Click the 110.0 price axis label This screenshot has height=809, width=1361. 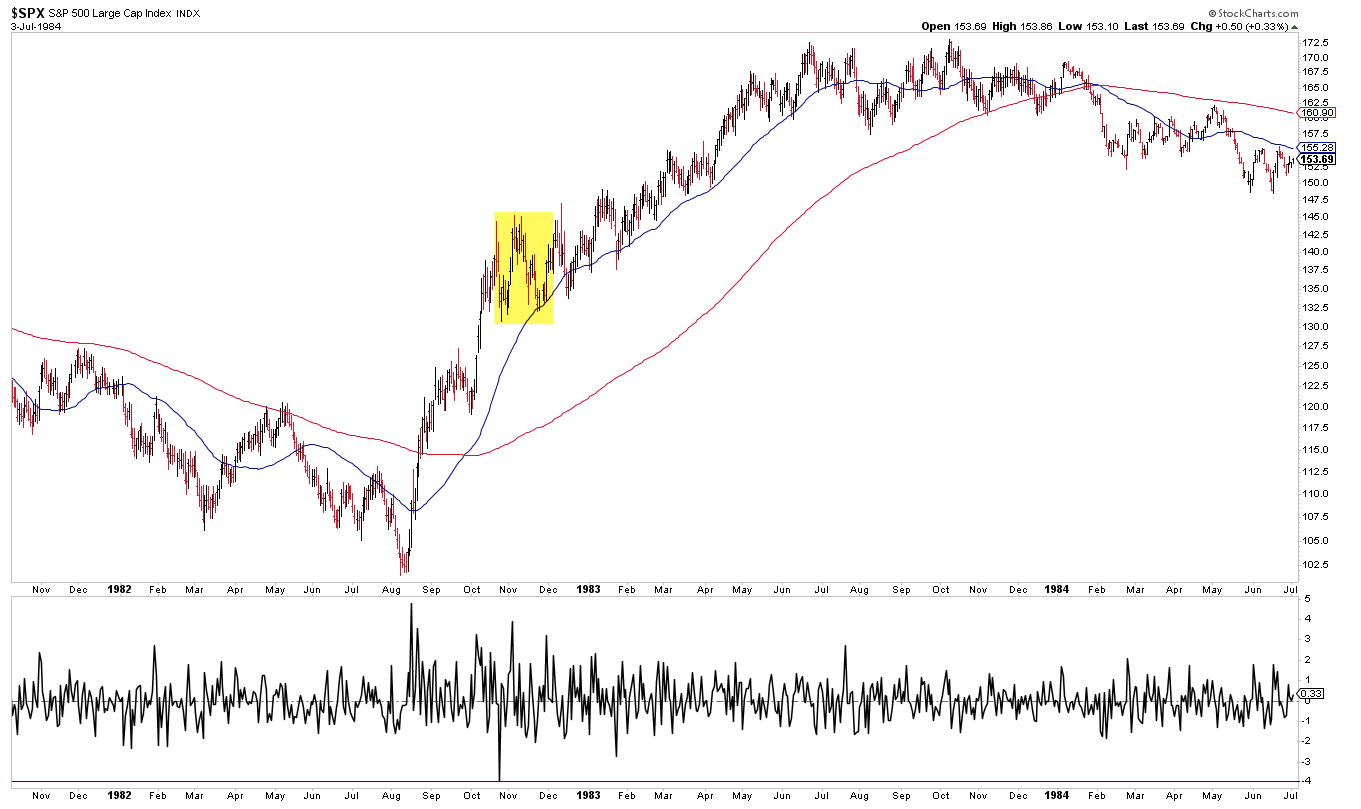click(1317, 494)
